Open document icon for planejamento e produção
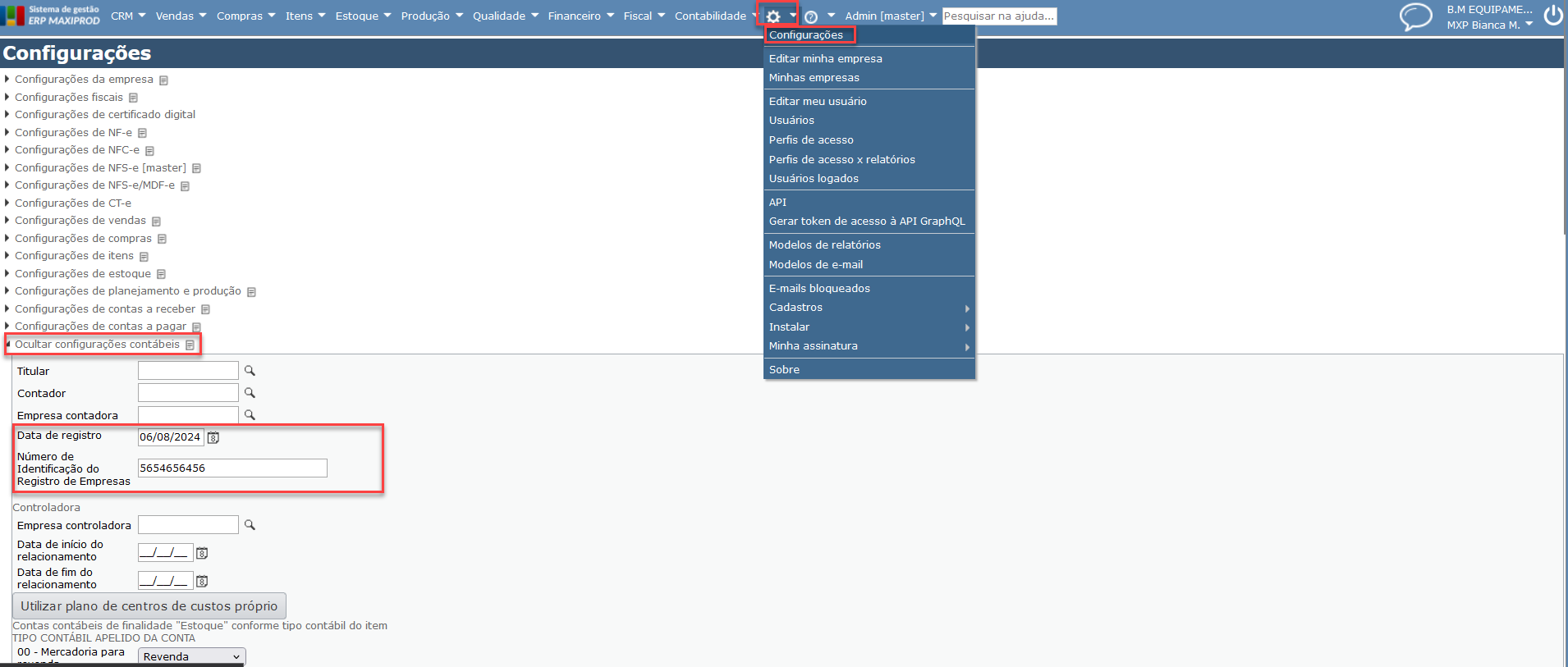 pyautogui.click(x=251, y=292)
